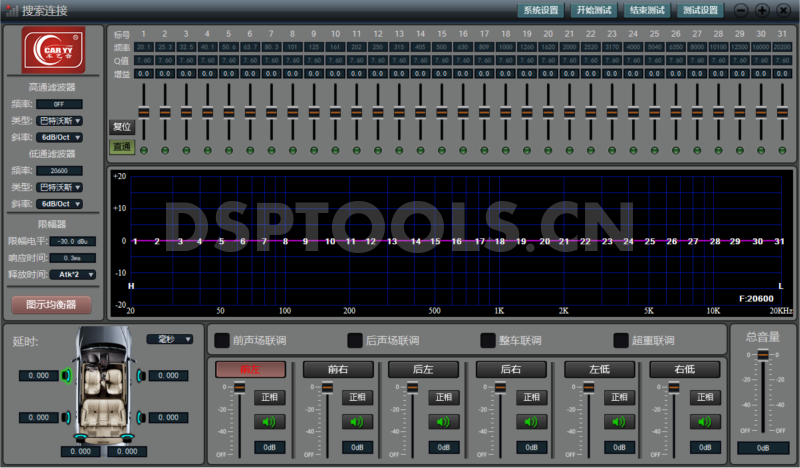
Task: Enable the 前声场联调 checkbox
Action: pos(221,341)
